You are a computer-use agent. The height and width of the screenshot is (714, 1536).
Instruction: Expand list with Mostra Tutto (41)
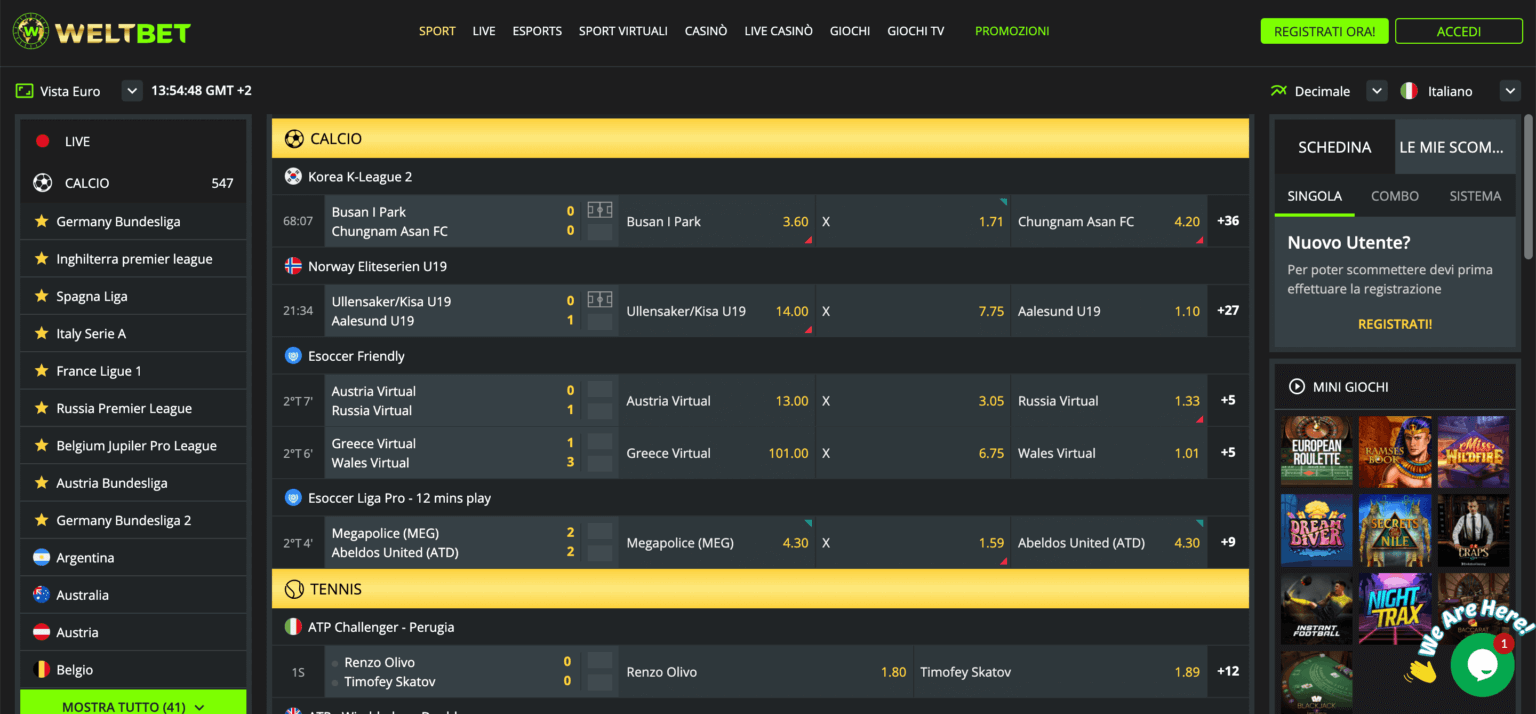133,702
